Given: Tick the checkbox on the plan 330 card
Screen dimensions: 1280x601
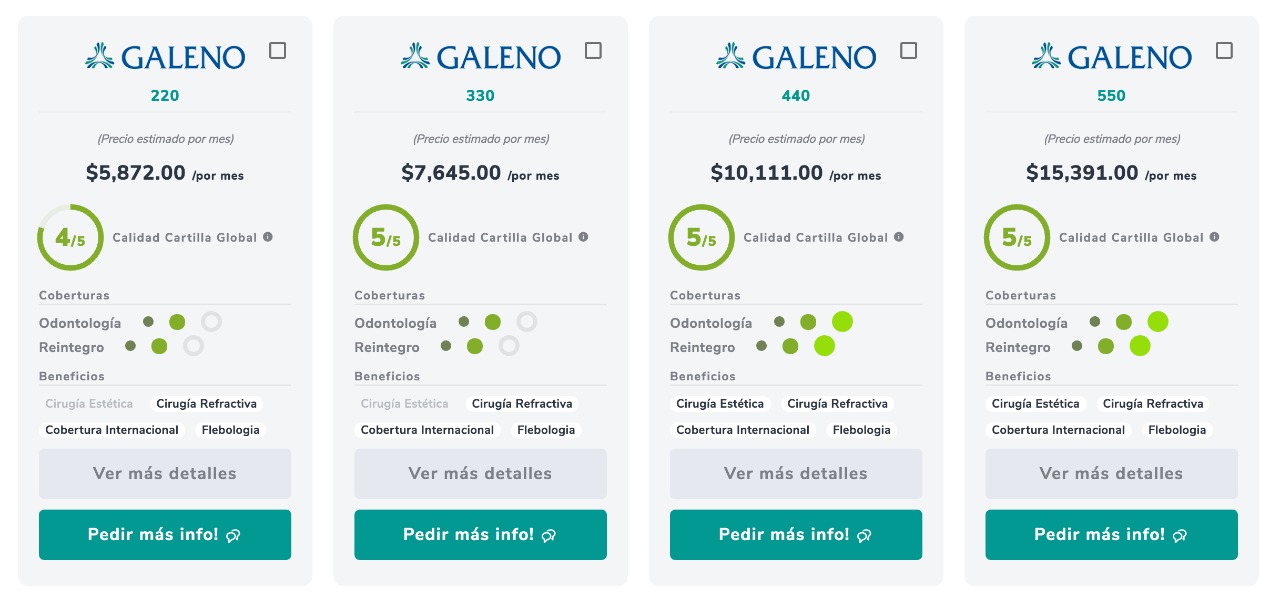Looking at the screenshot, I should pos(593,51).
